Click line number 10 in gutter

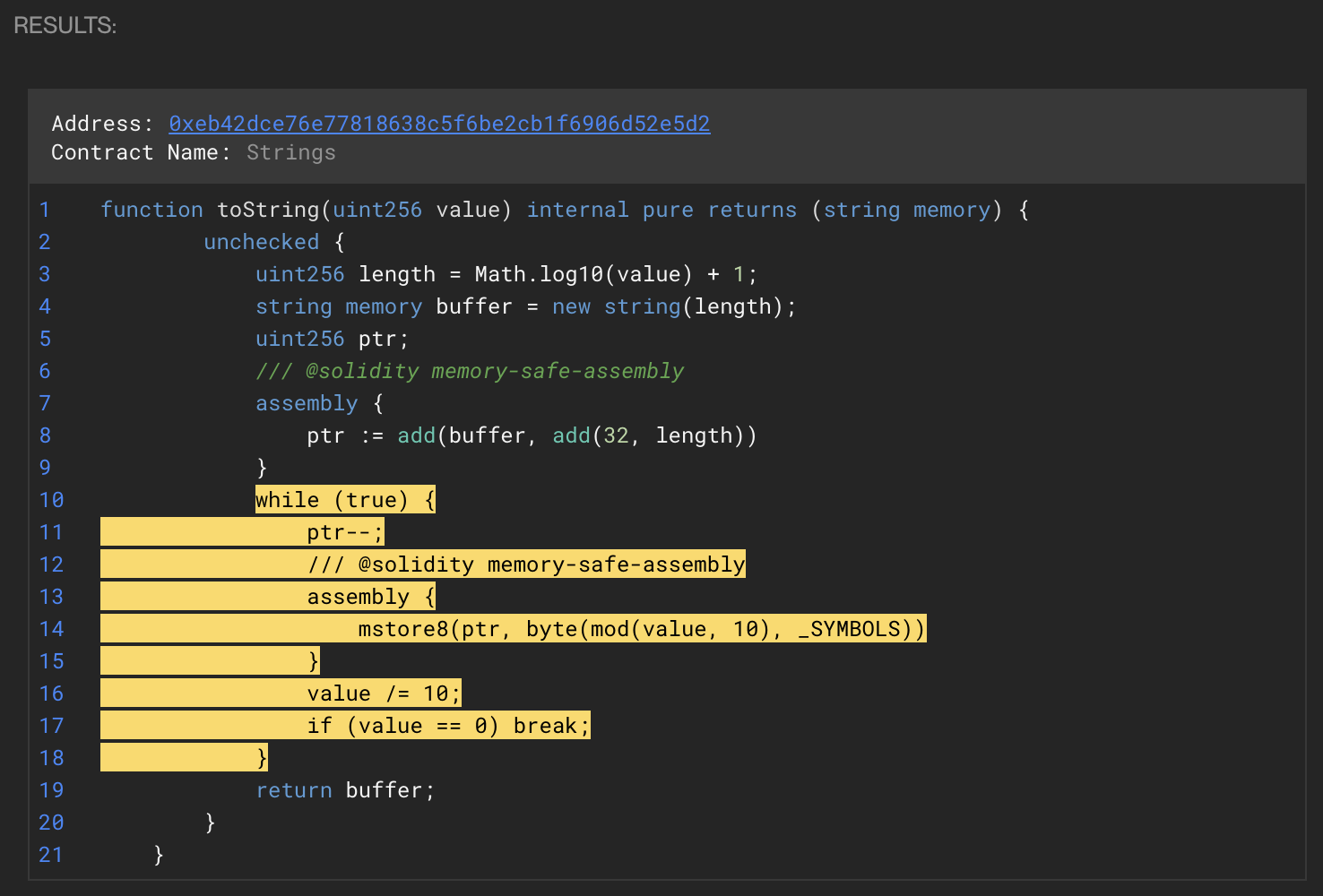pos(51,501)
